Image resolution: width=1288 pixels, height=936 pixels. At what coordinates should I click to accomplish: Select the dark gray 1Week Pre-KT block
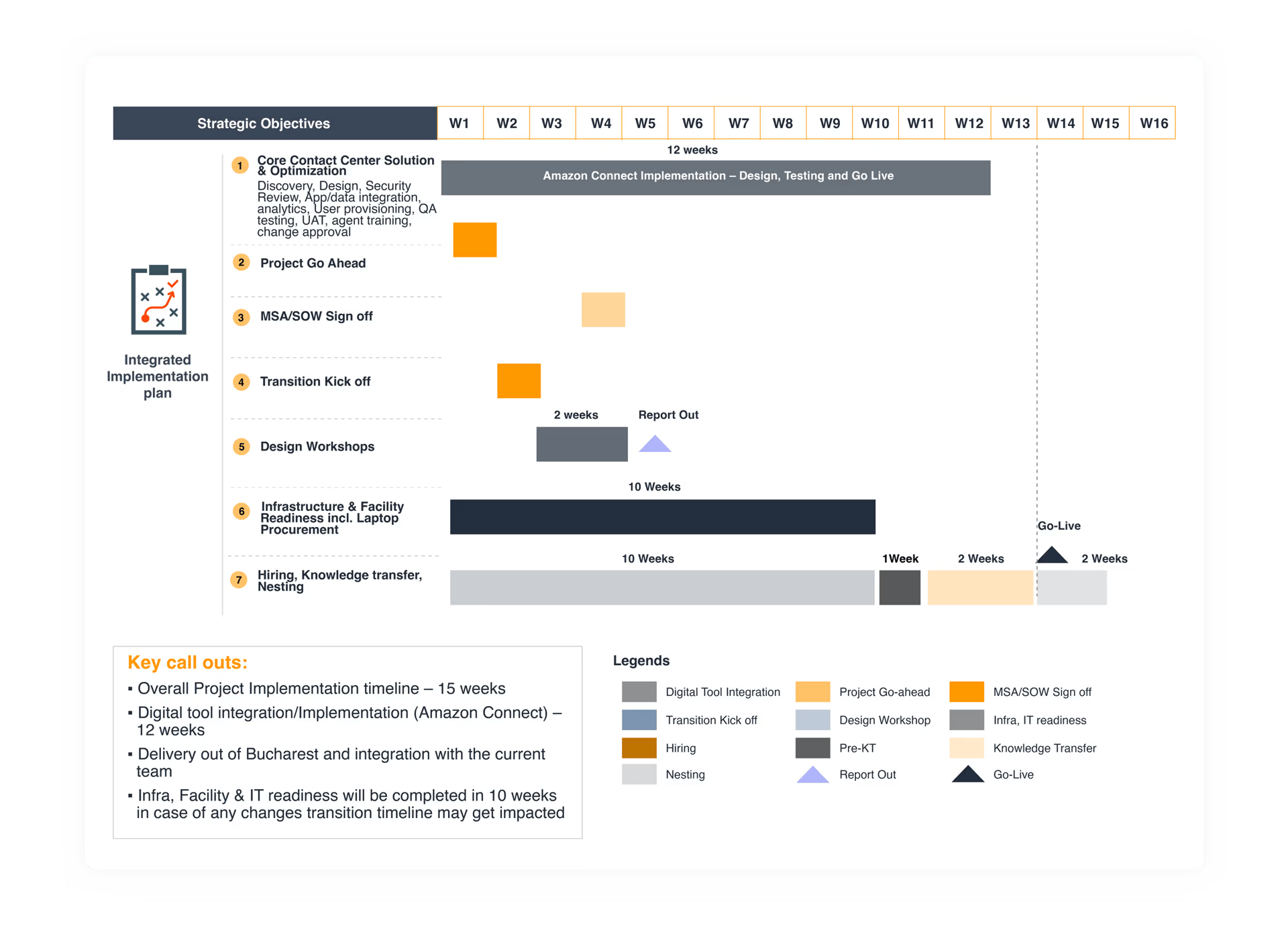[x=900, y=587]
